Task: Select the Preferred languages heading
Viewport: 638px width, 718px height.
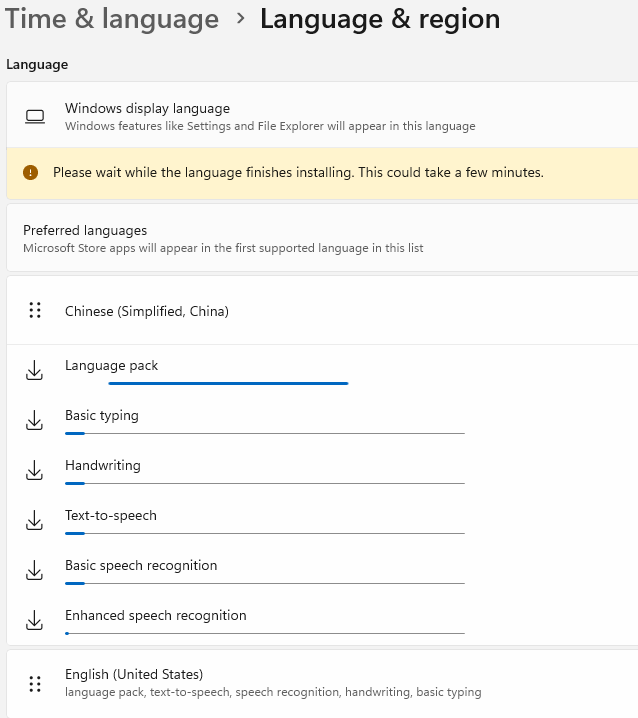Action: pos(85,230)
